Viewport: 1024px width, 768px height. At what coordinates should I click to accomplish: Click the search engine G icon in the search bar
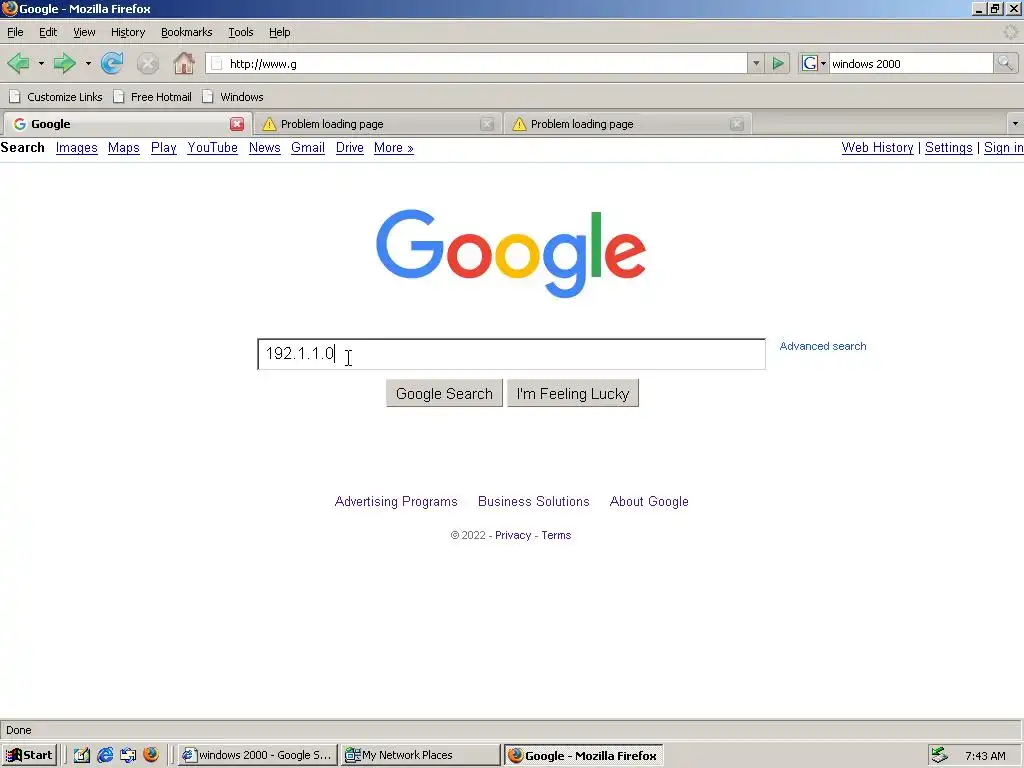(x=810, y=63)
